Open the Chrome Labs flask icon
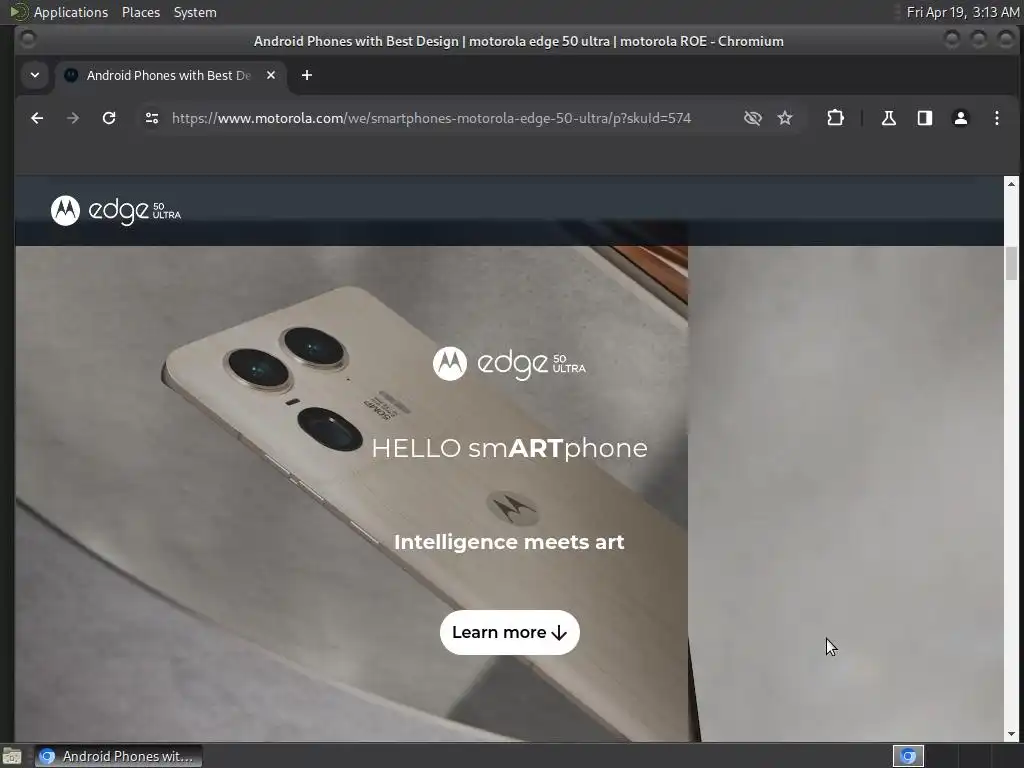1024x768 pixels. [x=889, y=118]
